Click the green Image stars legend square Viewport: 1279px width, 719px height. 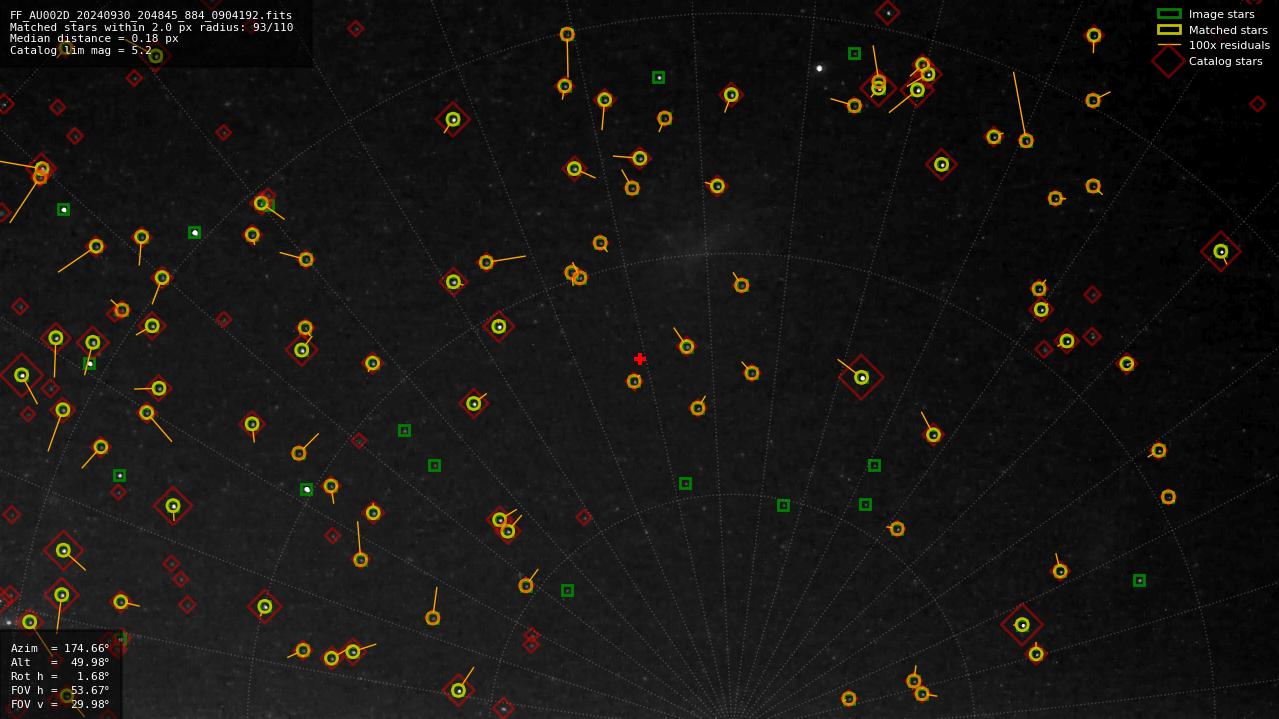tap(1169, 14)
